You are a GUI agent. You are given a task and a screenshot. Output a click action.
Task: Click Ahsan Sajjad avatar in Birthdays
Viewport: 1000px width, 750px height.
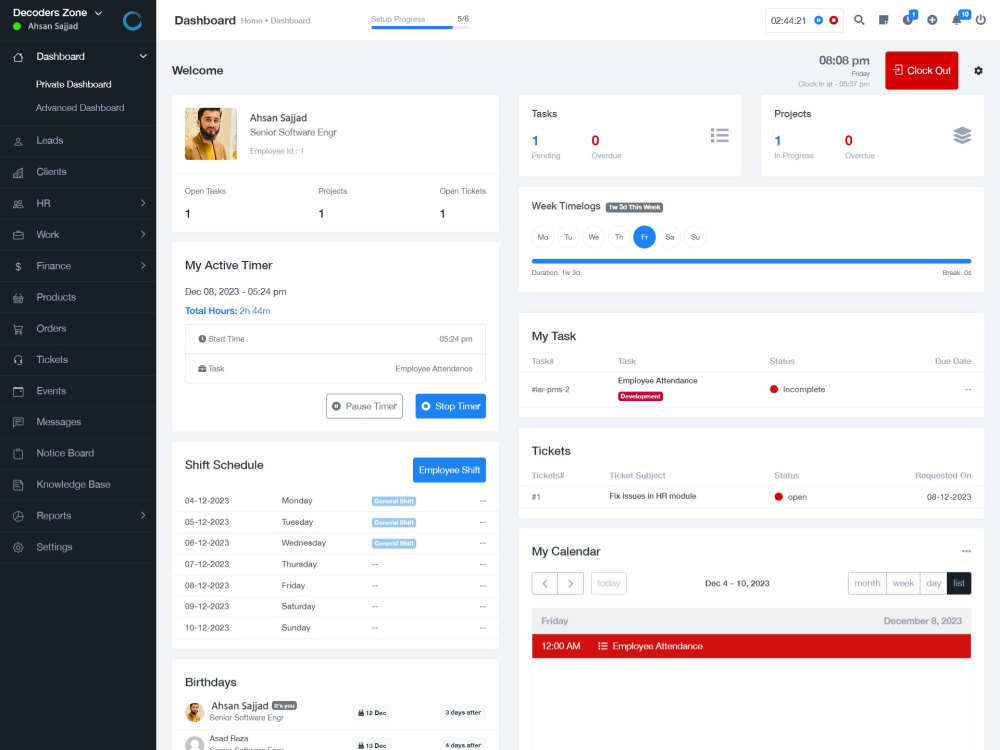(195, 712)
